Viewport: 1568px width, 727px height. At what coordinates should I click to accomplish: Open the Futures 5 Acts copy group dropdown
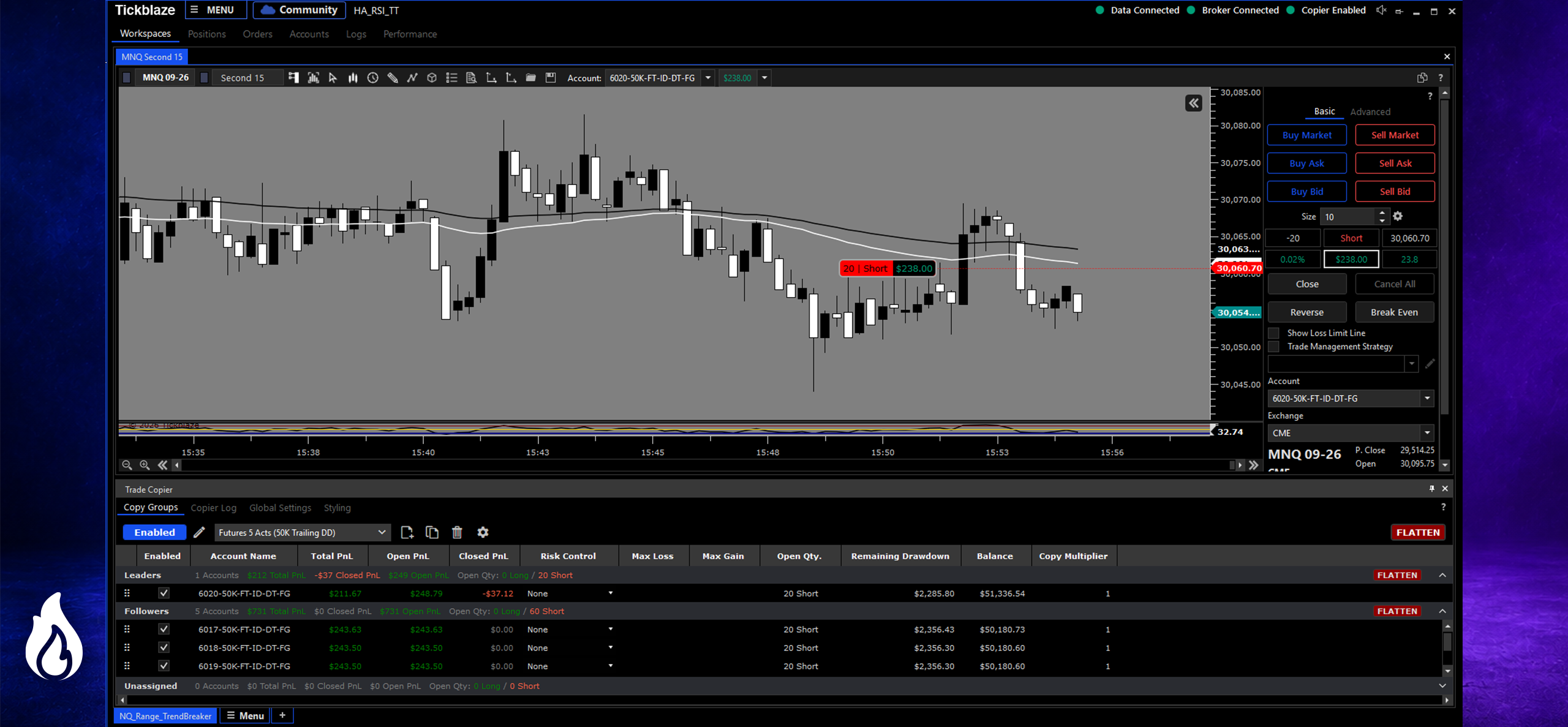point(303,532)
